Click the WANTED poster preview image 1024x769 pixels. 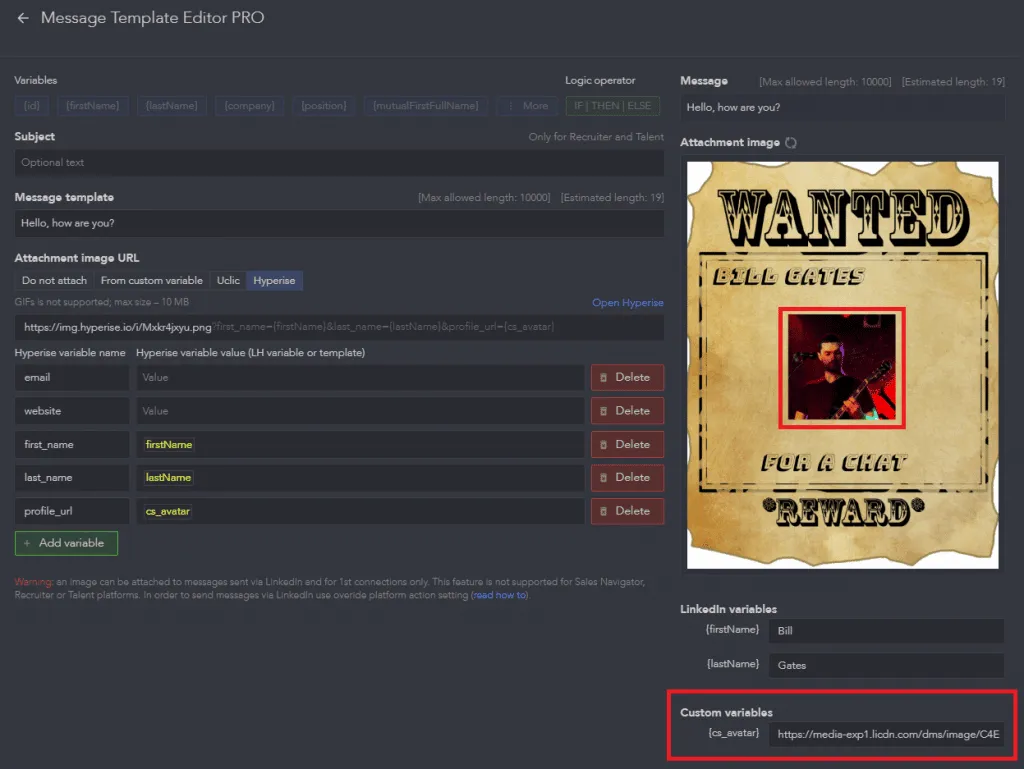click(842, 365)
